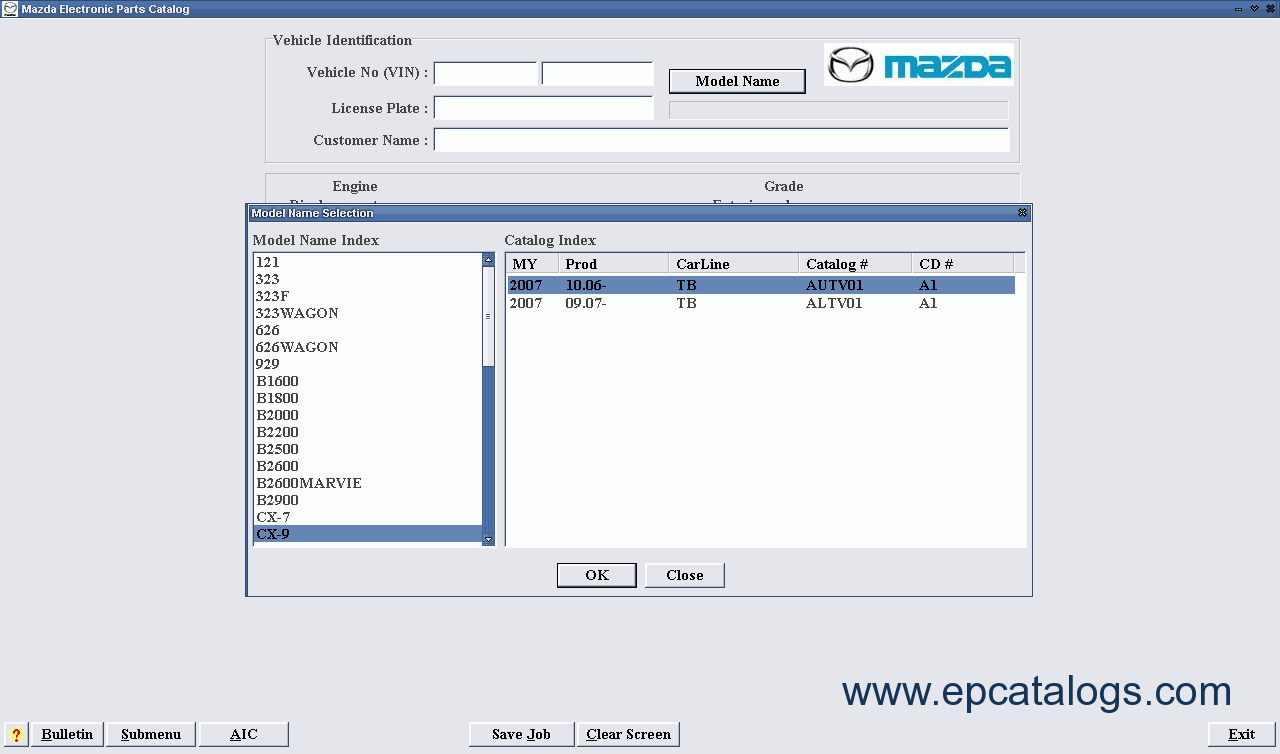Select model 121 in the list
Viewport: 1280px width, 754px height.
click(x=368, y=262)
